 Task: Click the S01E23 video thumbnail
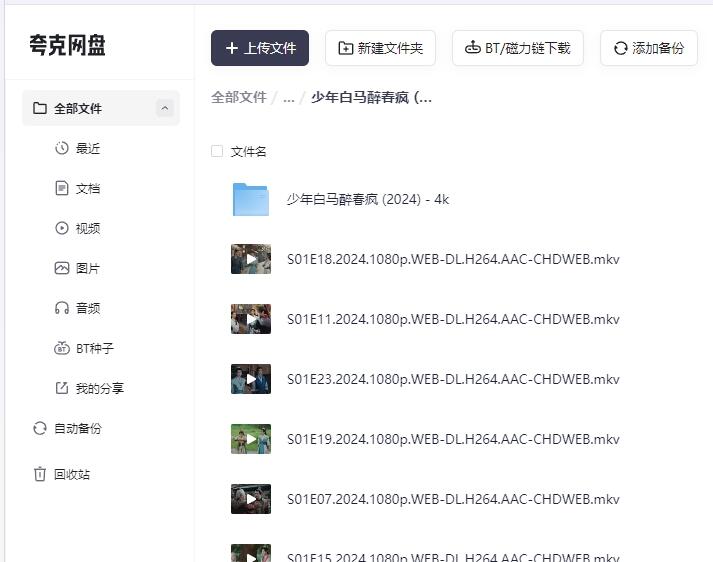click(251, 379)
